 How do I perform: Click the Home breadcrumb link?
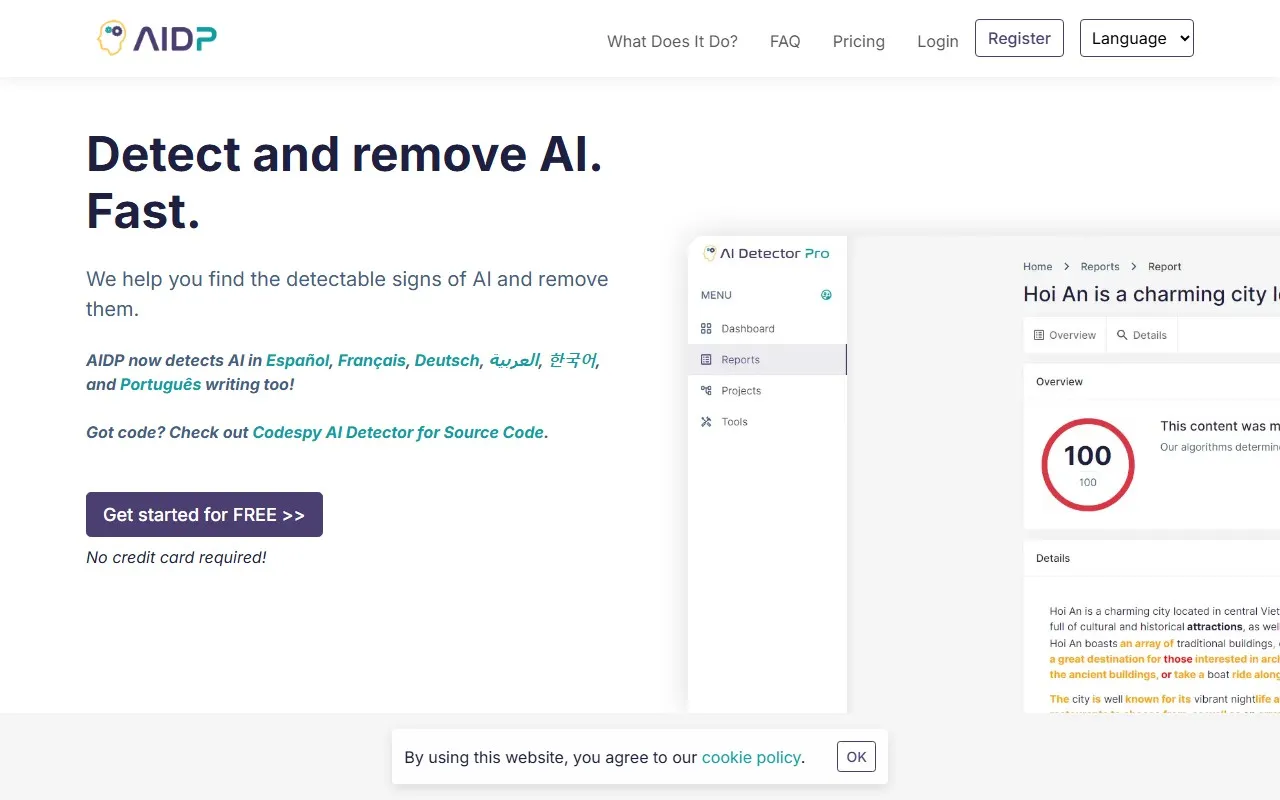1037,266
